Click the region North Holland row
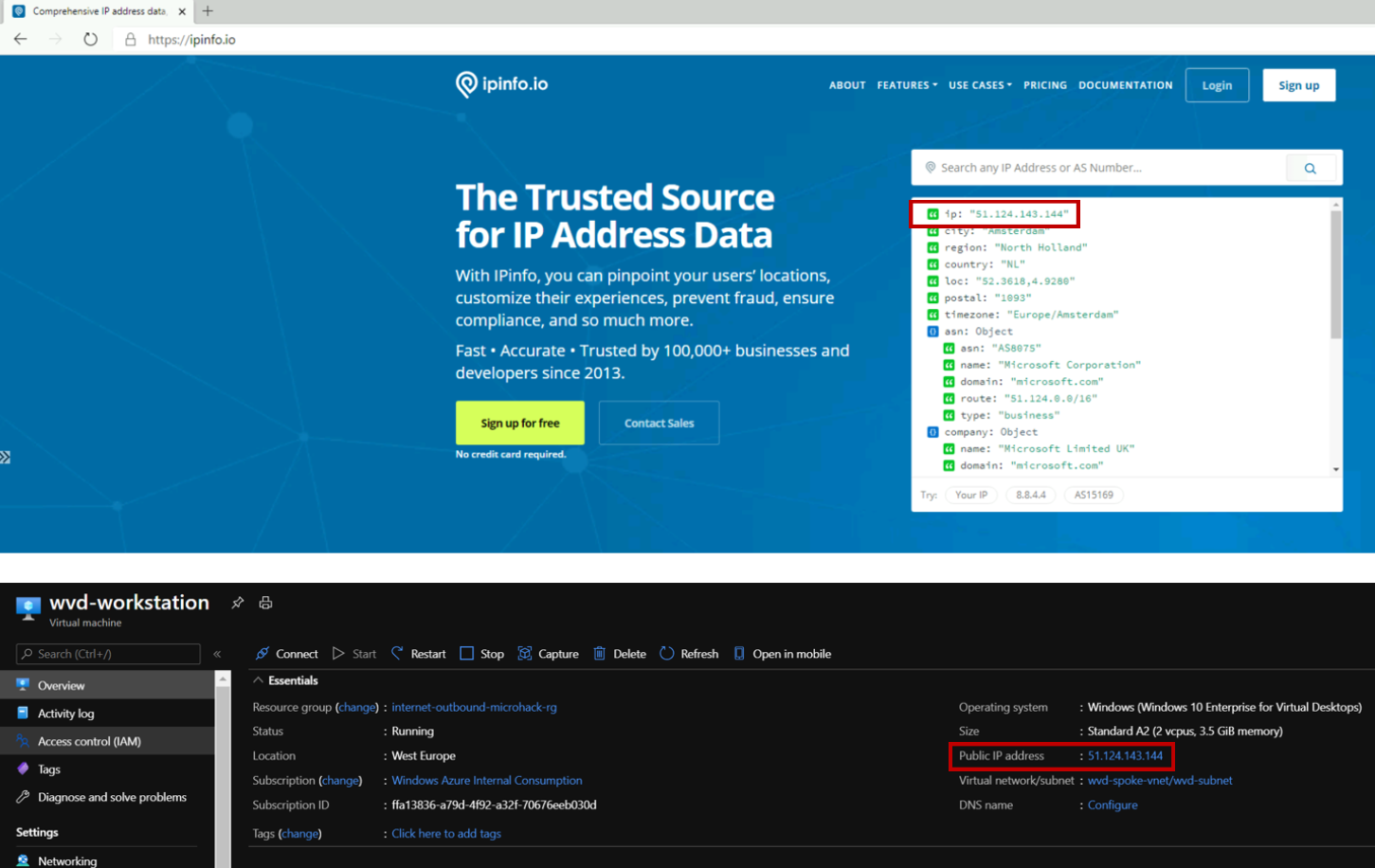1375x868 pixels. pyautogui.click(x=1007, y=247)
